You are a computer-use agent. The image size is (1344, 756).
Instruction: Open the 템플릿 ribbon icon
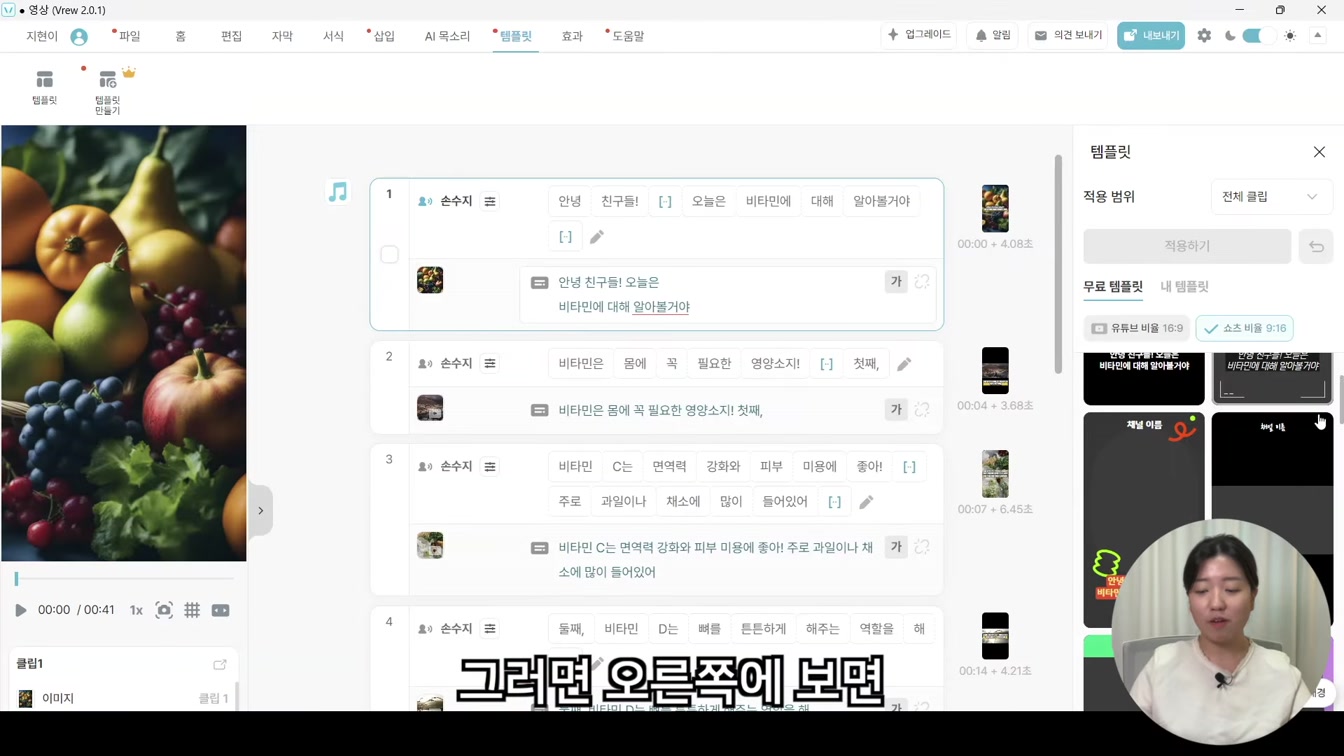point(44,87)
